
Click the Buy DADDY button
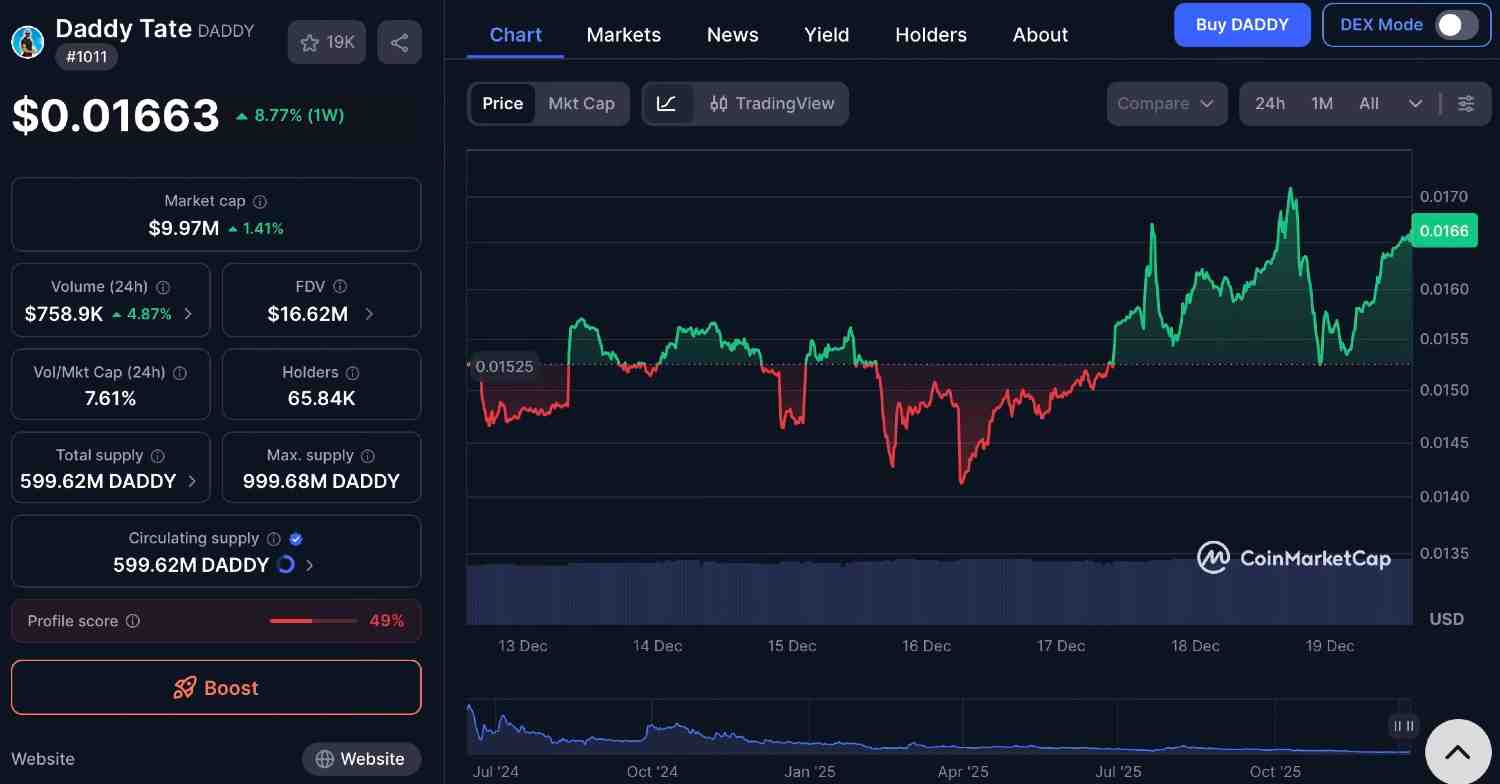pos(1242,25)
